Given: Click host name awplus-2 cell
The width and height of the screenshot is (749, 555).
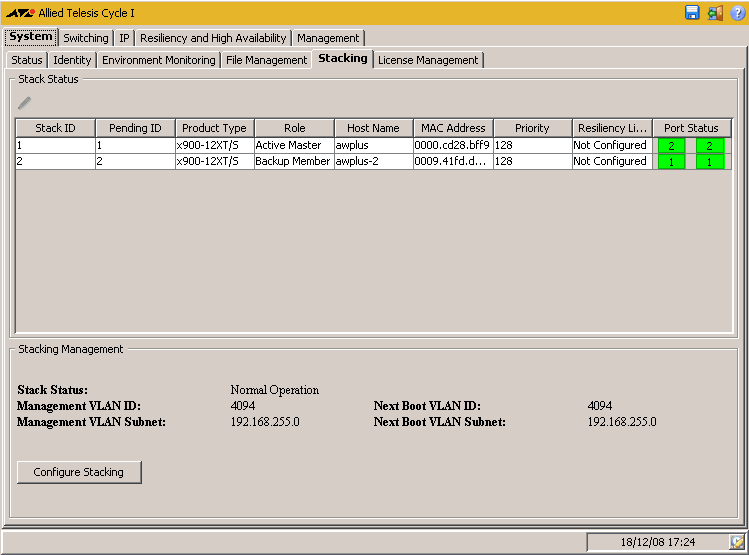Looking at the screenshot, I should coord(374,161).
